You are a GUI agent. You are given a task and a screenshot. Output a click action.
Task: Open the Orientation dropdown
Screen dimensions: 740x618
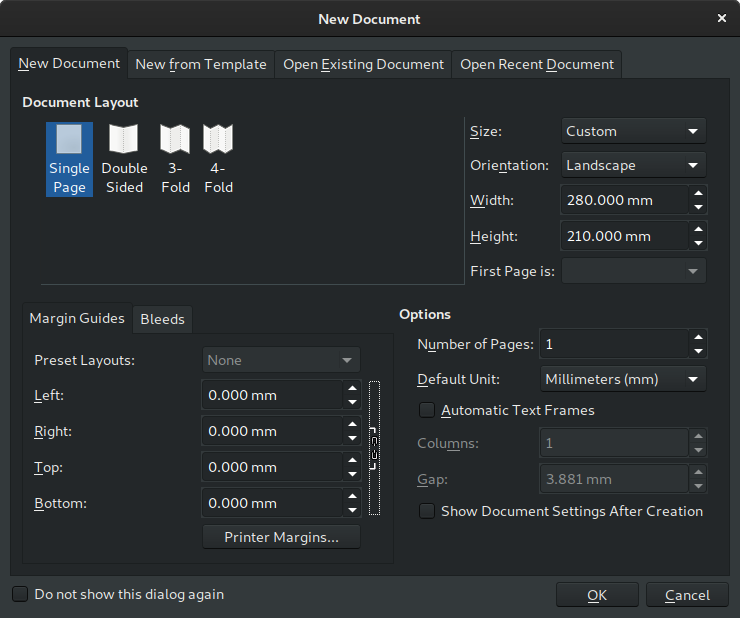(x=633, y=165)
